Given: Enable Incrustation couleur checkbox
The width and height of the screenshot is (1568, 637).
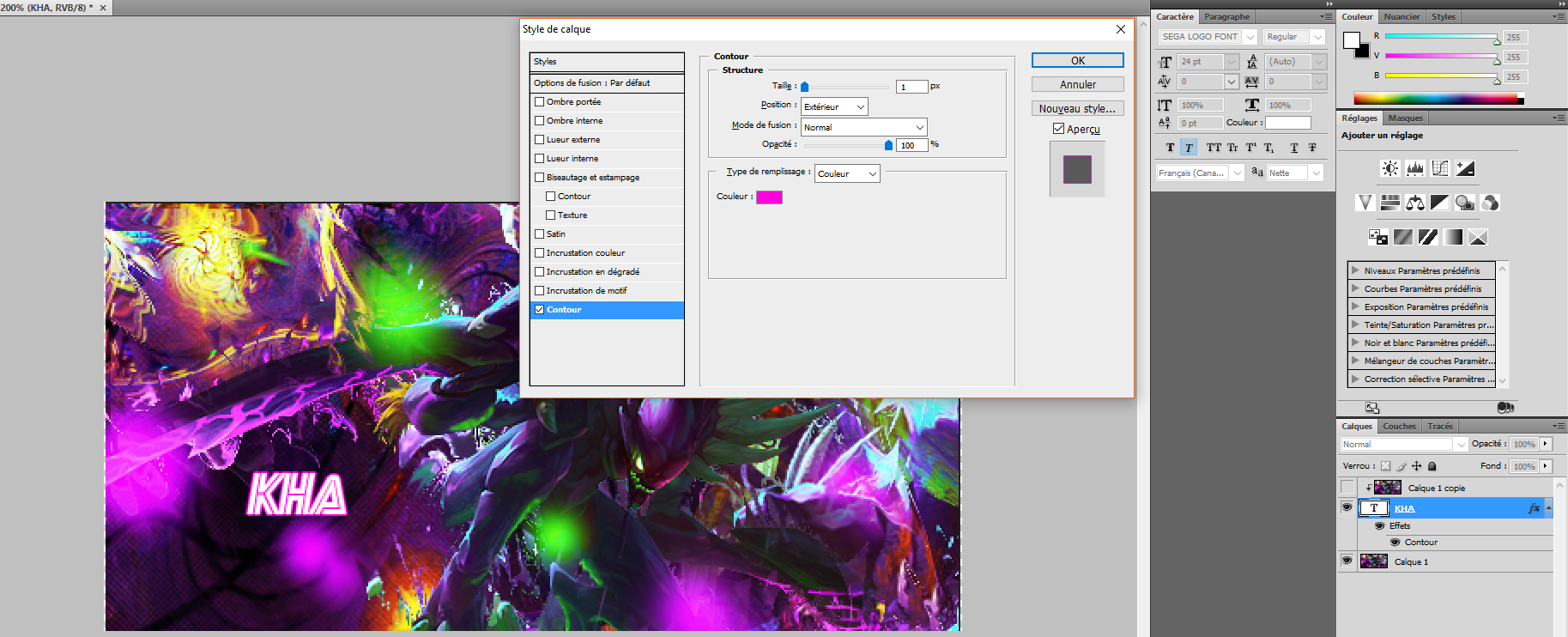Looking at the screenshot, I should [539, 252].
